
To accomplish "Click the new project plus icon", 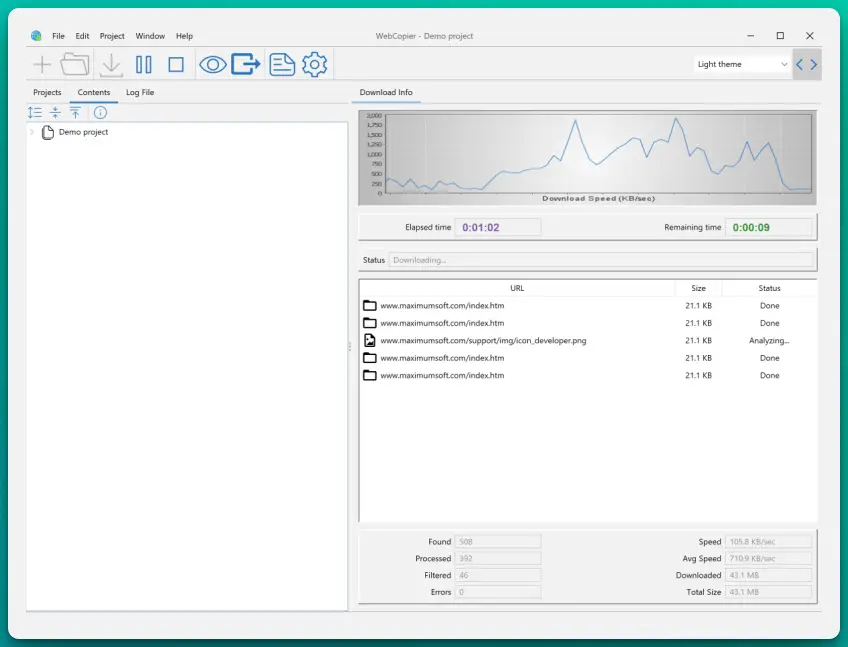I will [42, 65].
